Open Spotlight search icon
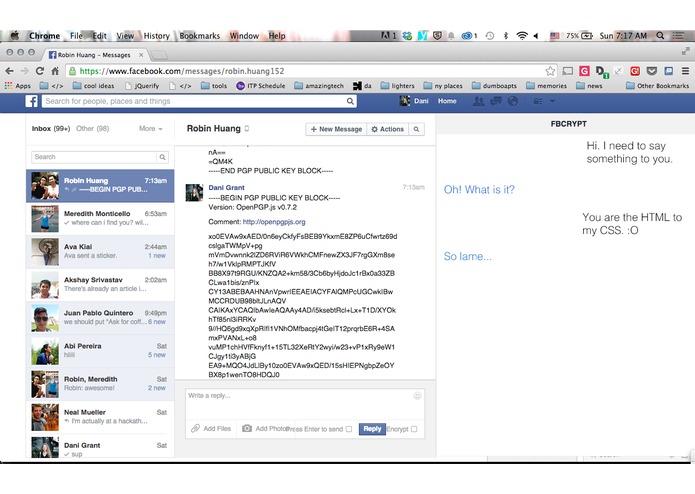 (x=660, y=36)
